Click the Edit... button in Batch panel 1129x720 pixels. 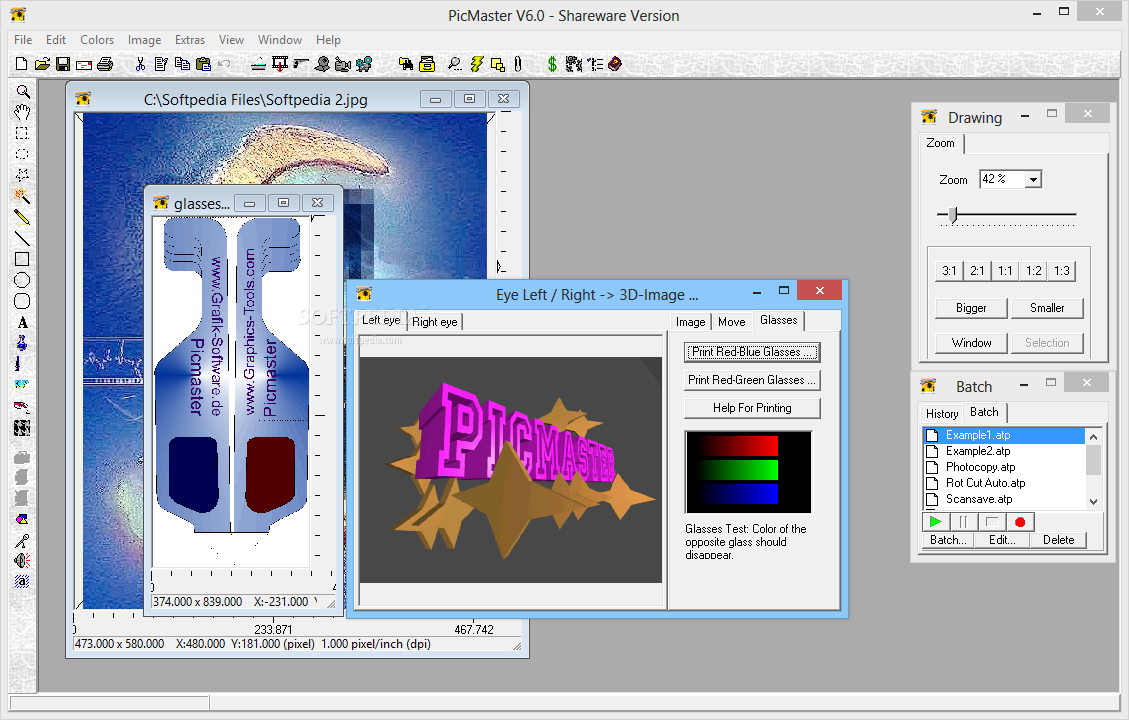click(x=1002, y=540)
